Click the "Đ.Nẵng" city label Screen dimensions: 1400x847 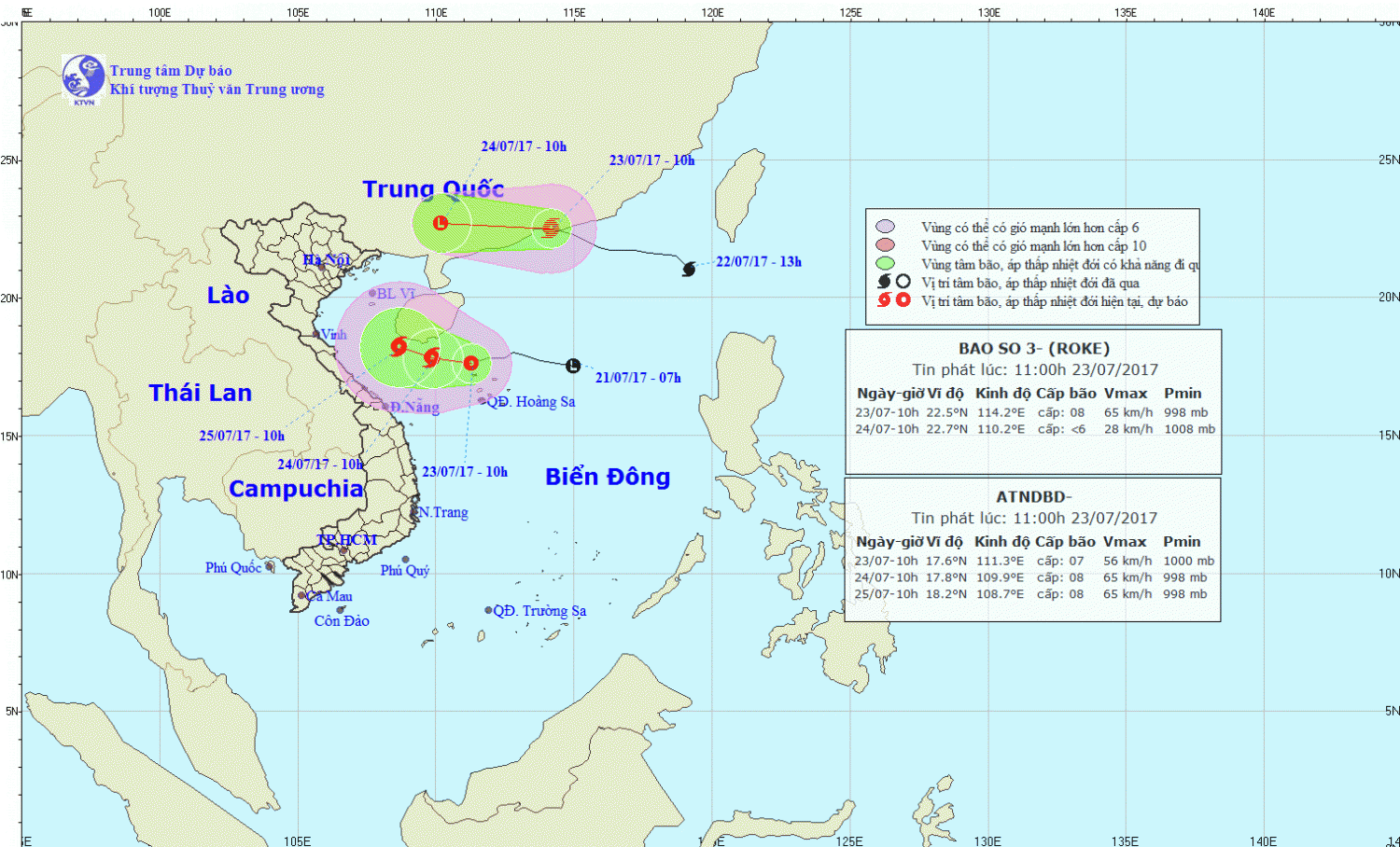(414, 408)
